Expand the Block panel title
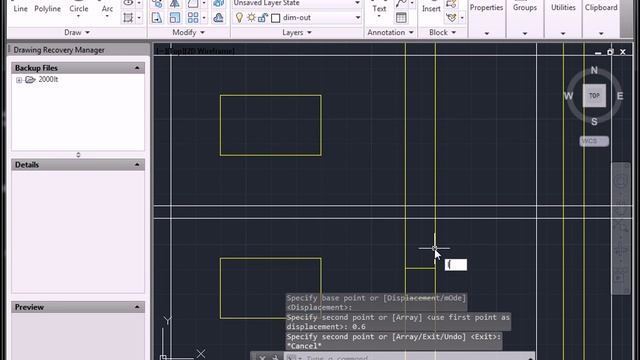 442,32
